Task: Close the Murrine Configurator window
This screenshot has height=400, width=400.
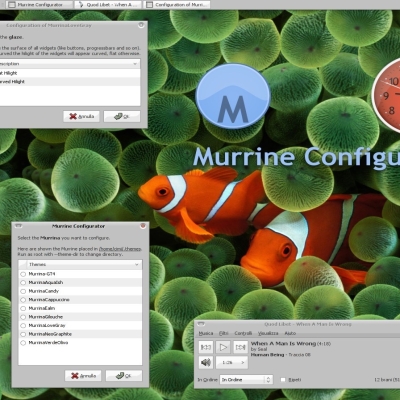Action: pos(143,226)
